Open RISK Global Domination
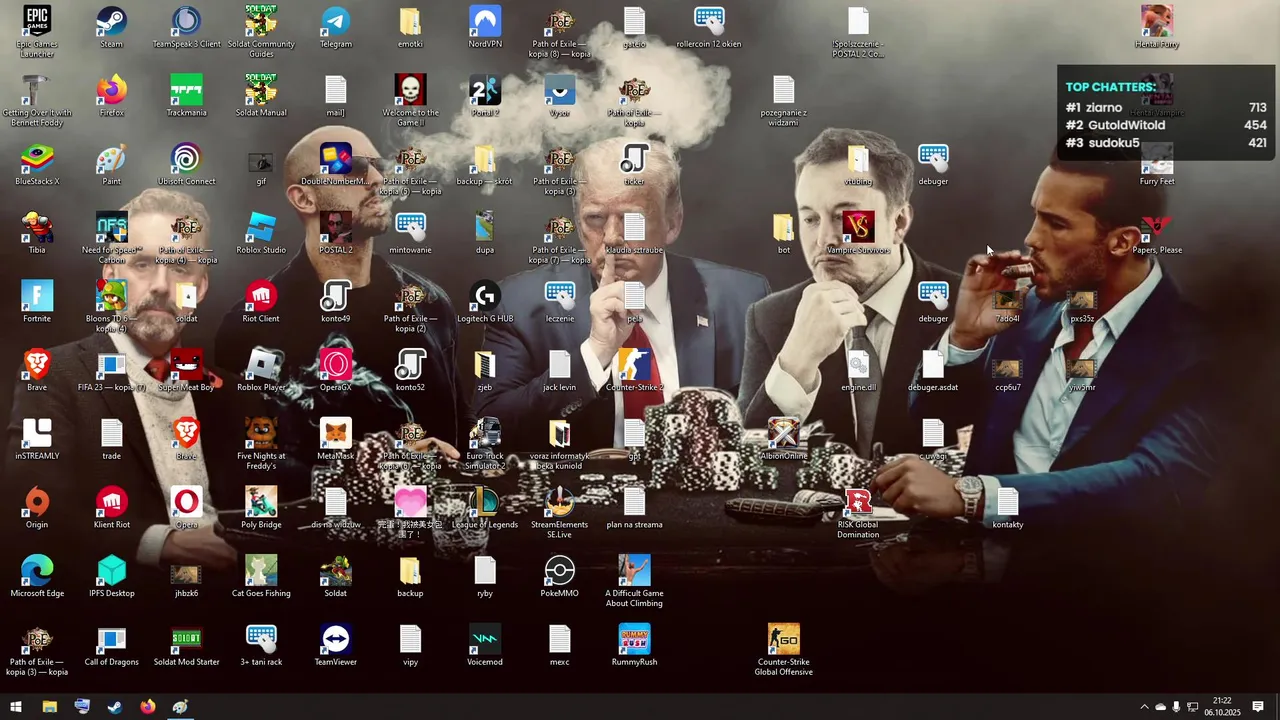Image resolution: width=1280 pixels, height=720 pixels. click(x=858, y=513)
